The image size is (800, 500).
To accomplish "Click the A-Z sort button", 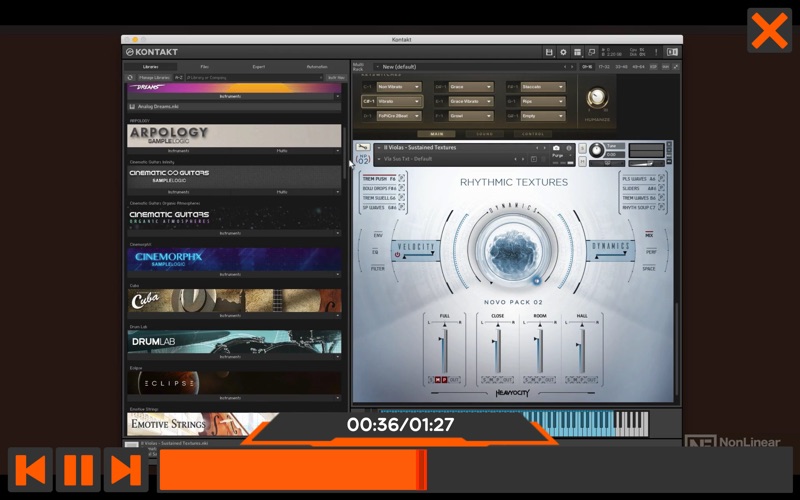I will (179, 78).
